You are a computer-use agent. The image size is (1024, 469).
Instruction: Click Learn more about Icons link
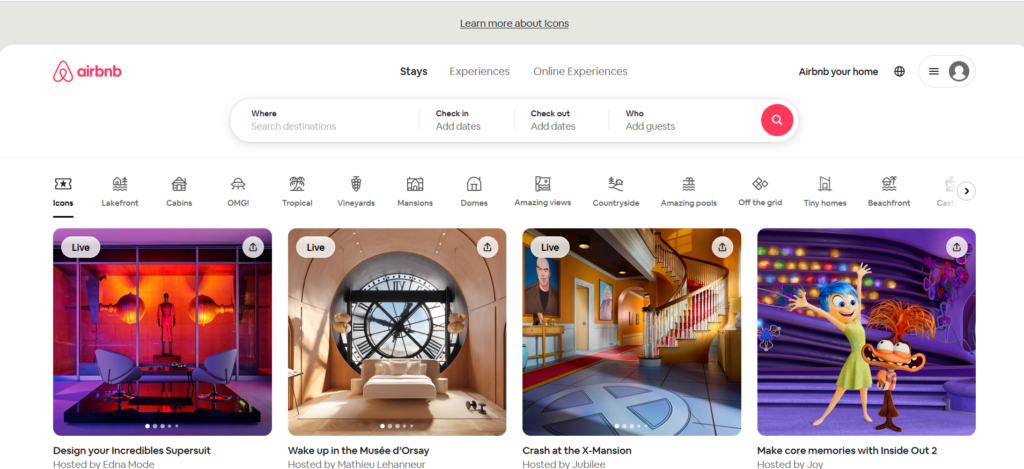coord(515,24)
